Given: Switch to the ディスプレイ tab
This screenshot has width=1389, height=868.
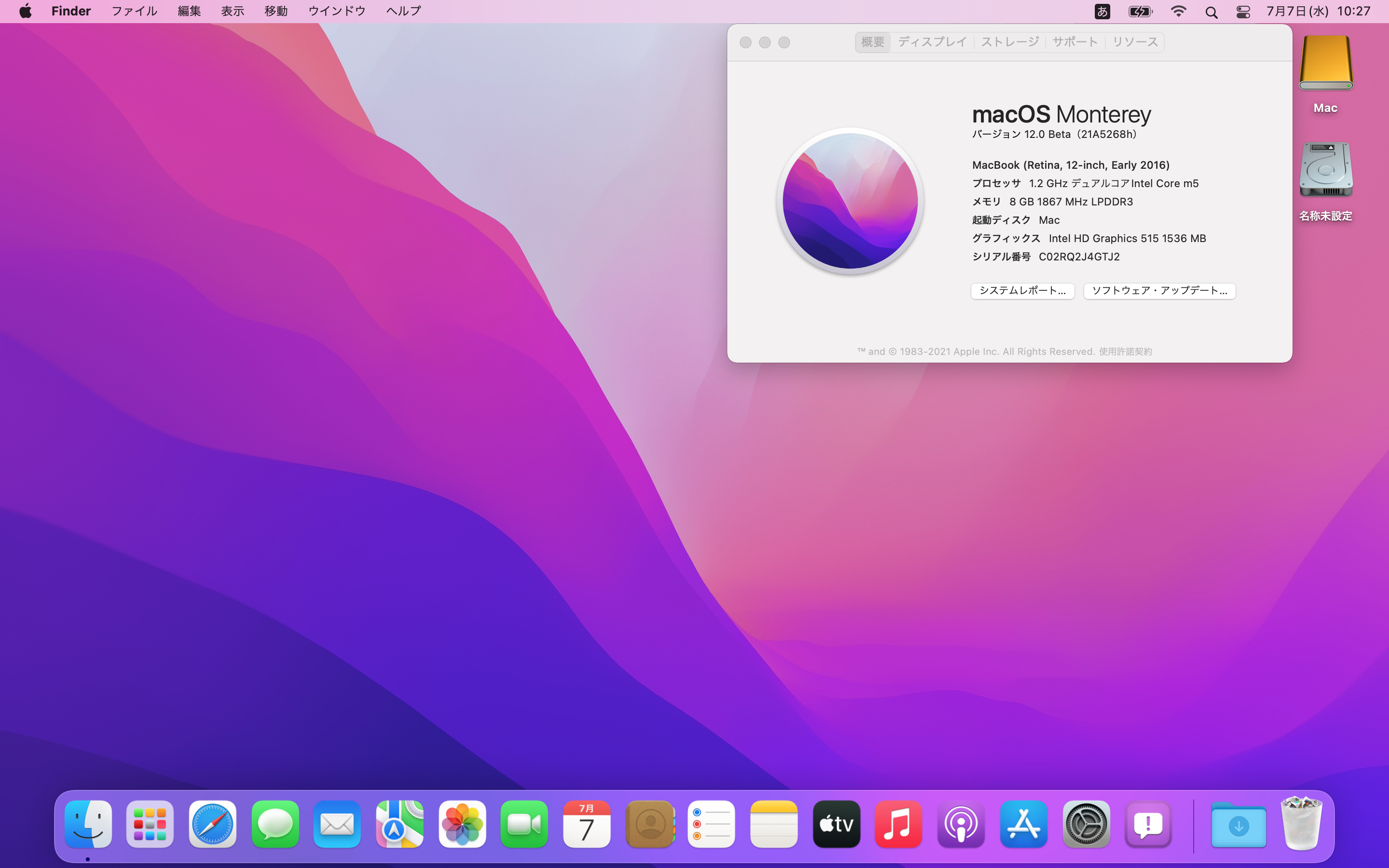Looking at the screenshot, I should tap(932, 42).
